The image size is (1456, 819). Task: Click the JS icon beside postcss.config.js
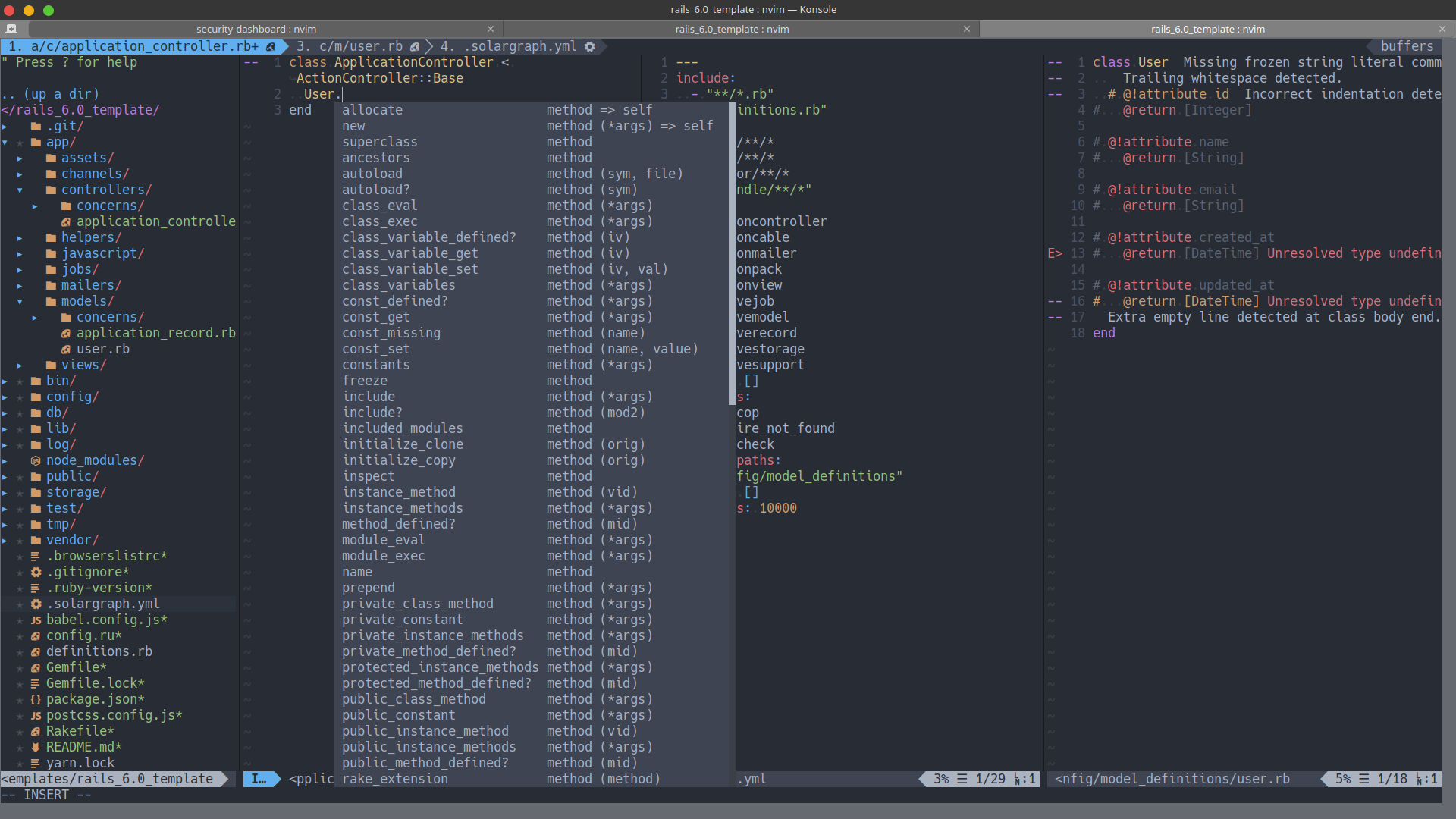36,716
